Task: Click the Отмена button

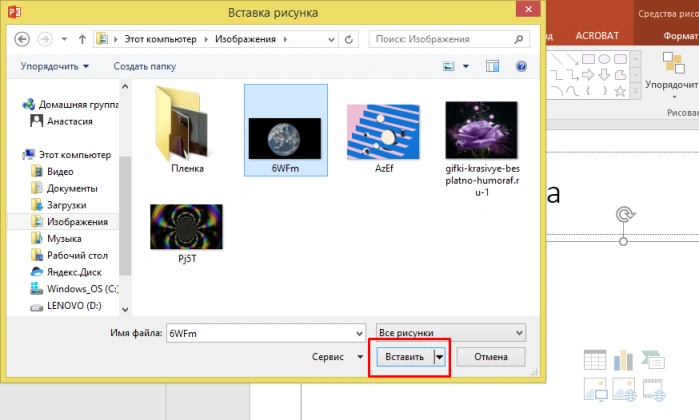Action: pyautogui.click(x=491, y=357)
